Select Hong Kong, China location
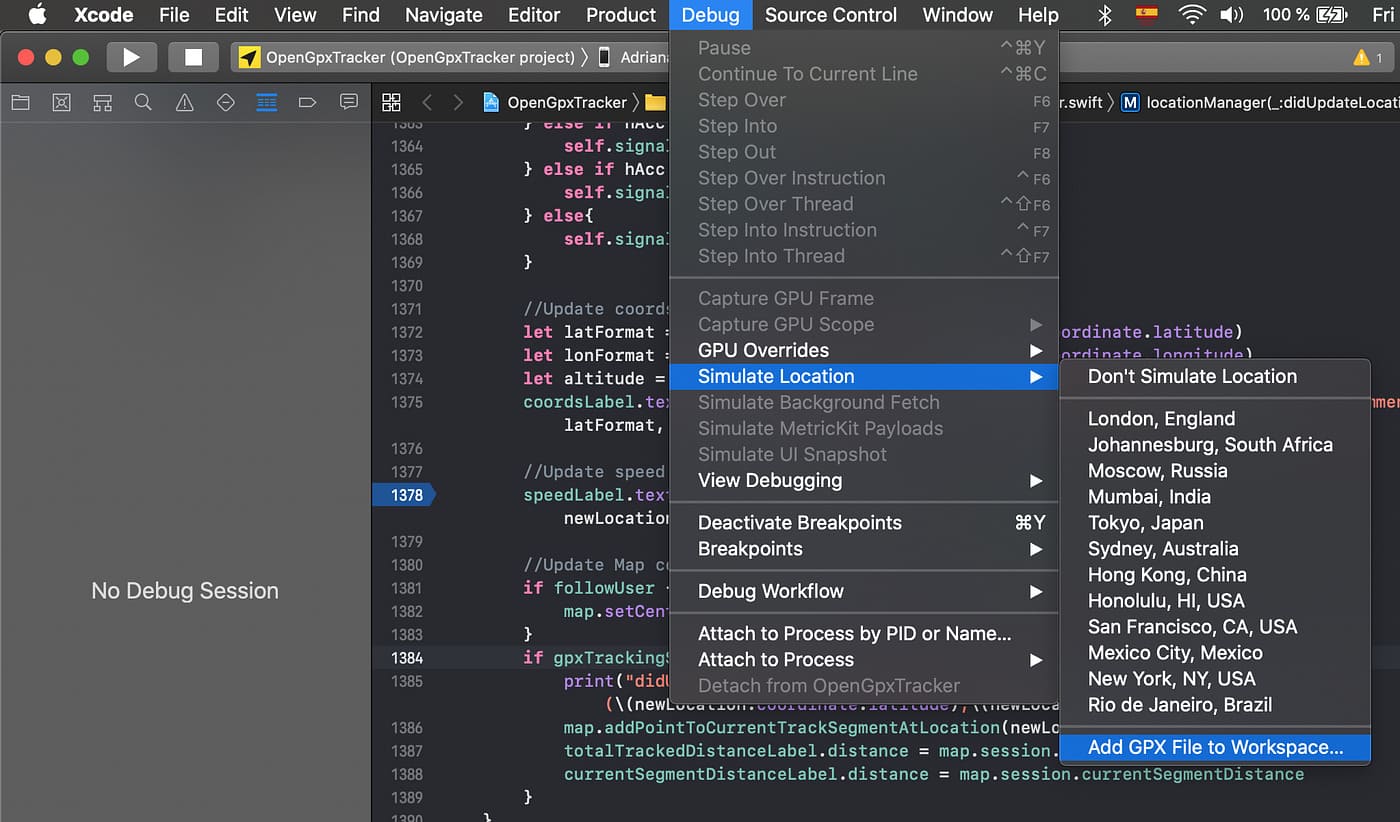Screen dimensions: 1400x822 (x=1215, y=574)
